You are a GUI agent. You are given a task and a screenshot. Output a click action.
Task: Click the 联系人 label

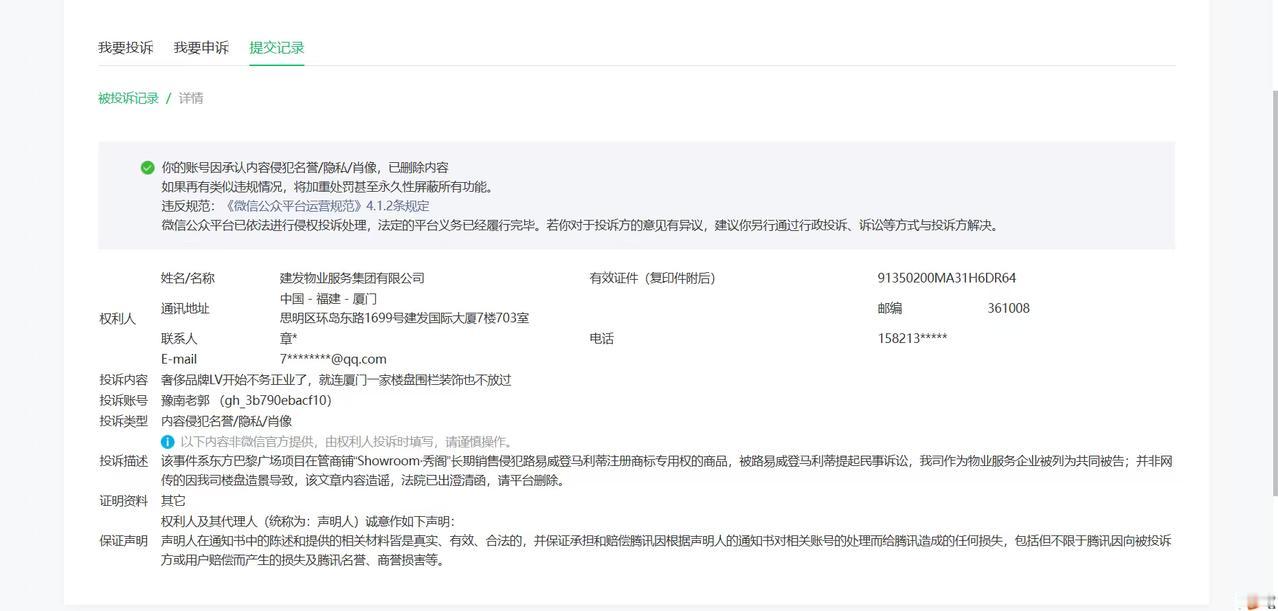(x=179, y=339)
